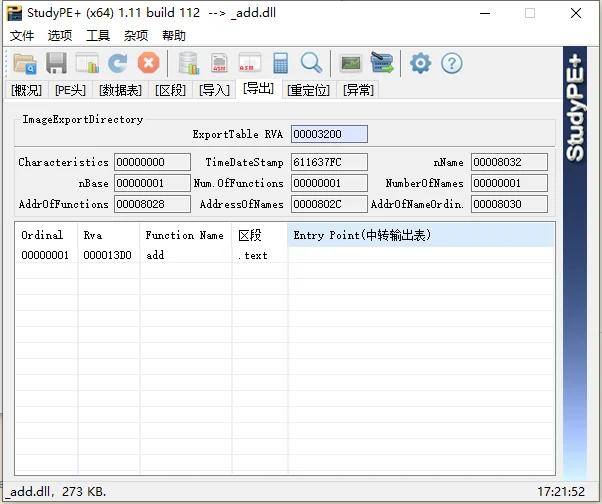The width and height of the screenshot is (602, 504).
Task: Click the Function Name column header
Action: [185, 235]
